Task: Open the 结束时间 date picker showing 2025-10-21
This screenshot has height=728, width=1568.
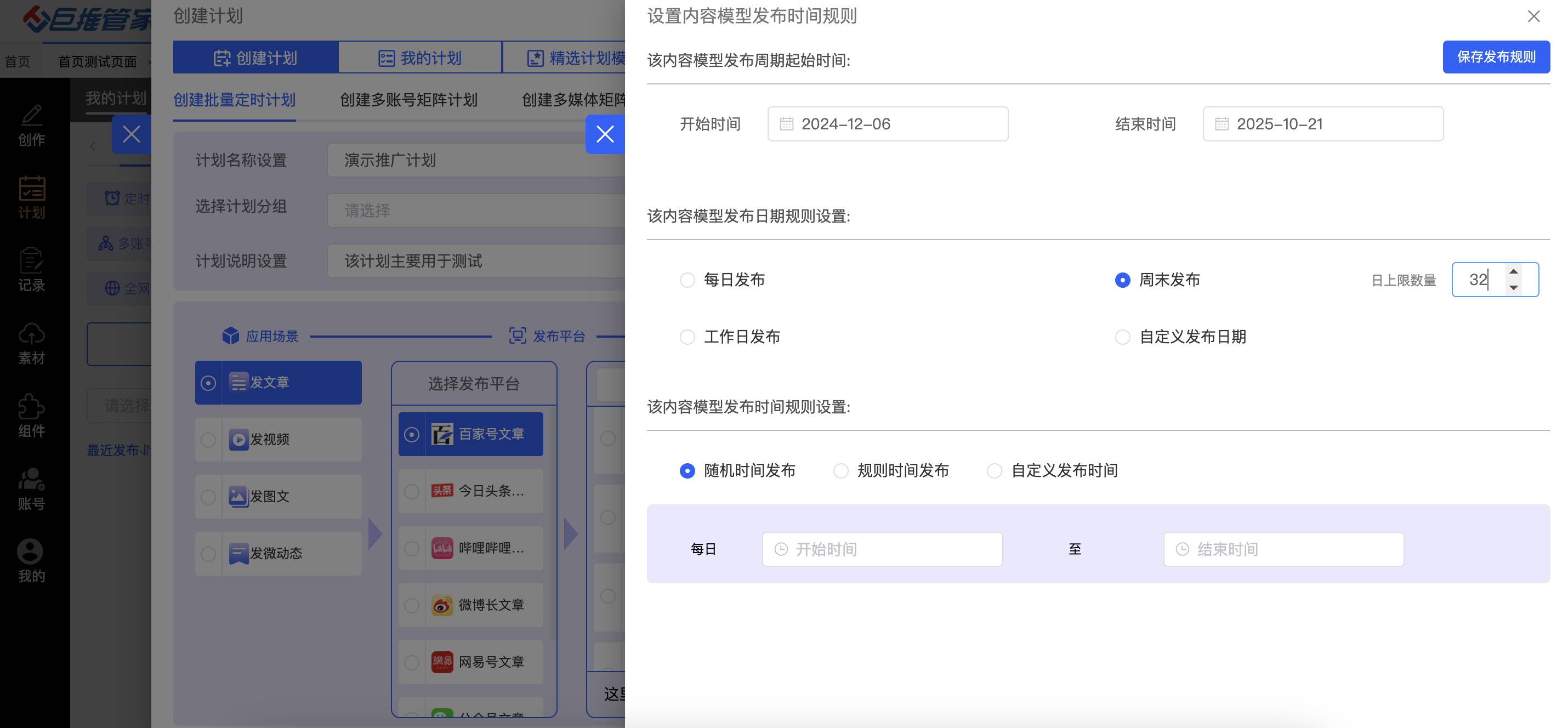Action: coord(1322,124)
